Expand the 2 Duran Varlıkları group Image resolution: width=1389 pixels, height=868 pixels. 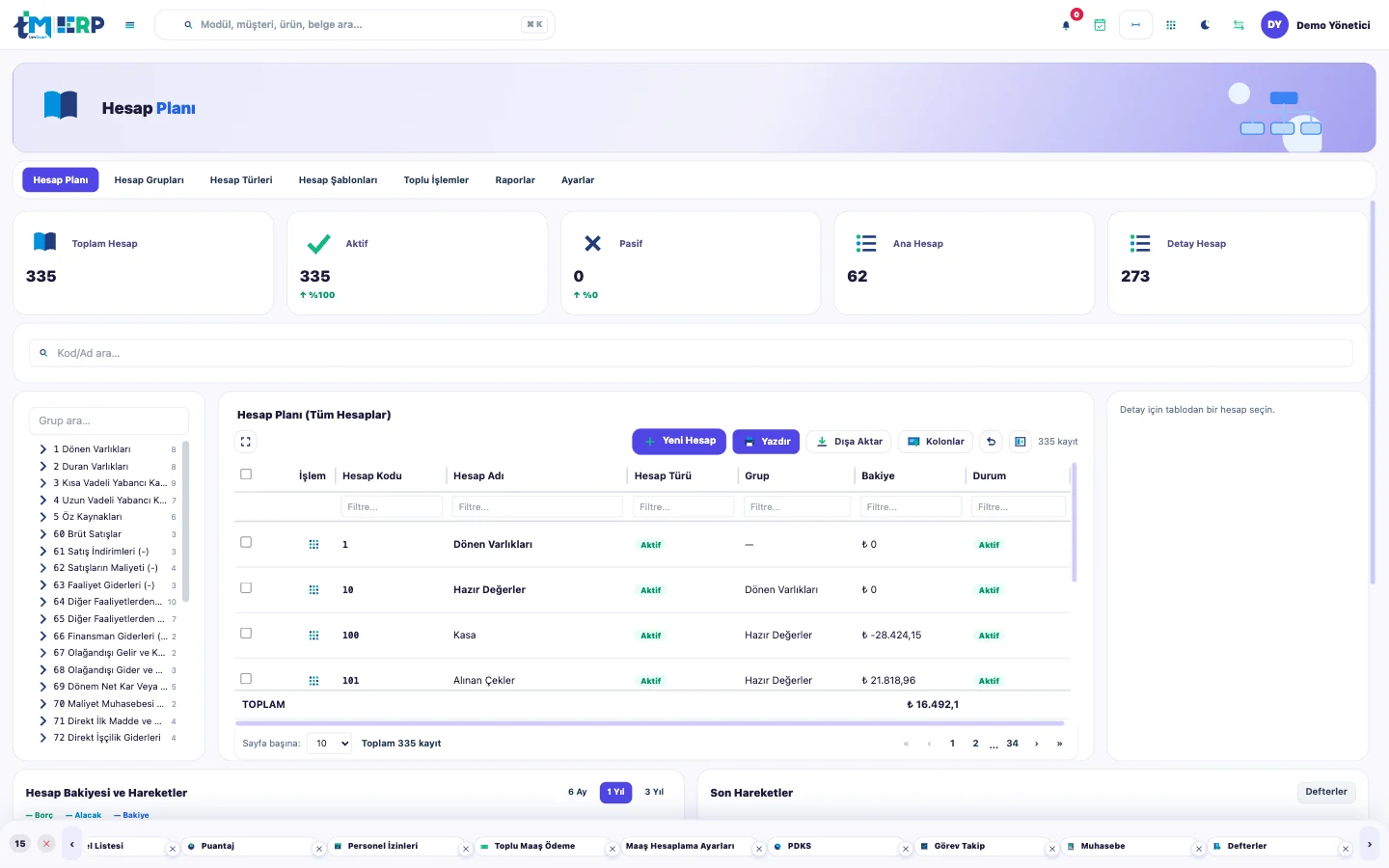coord(43,467)
